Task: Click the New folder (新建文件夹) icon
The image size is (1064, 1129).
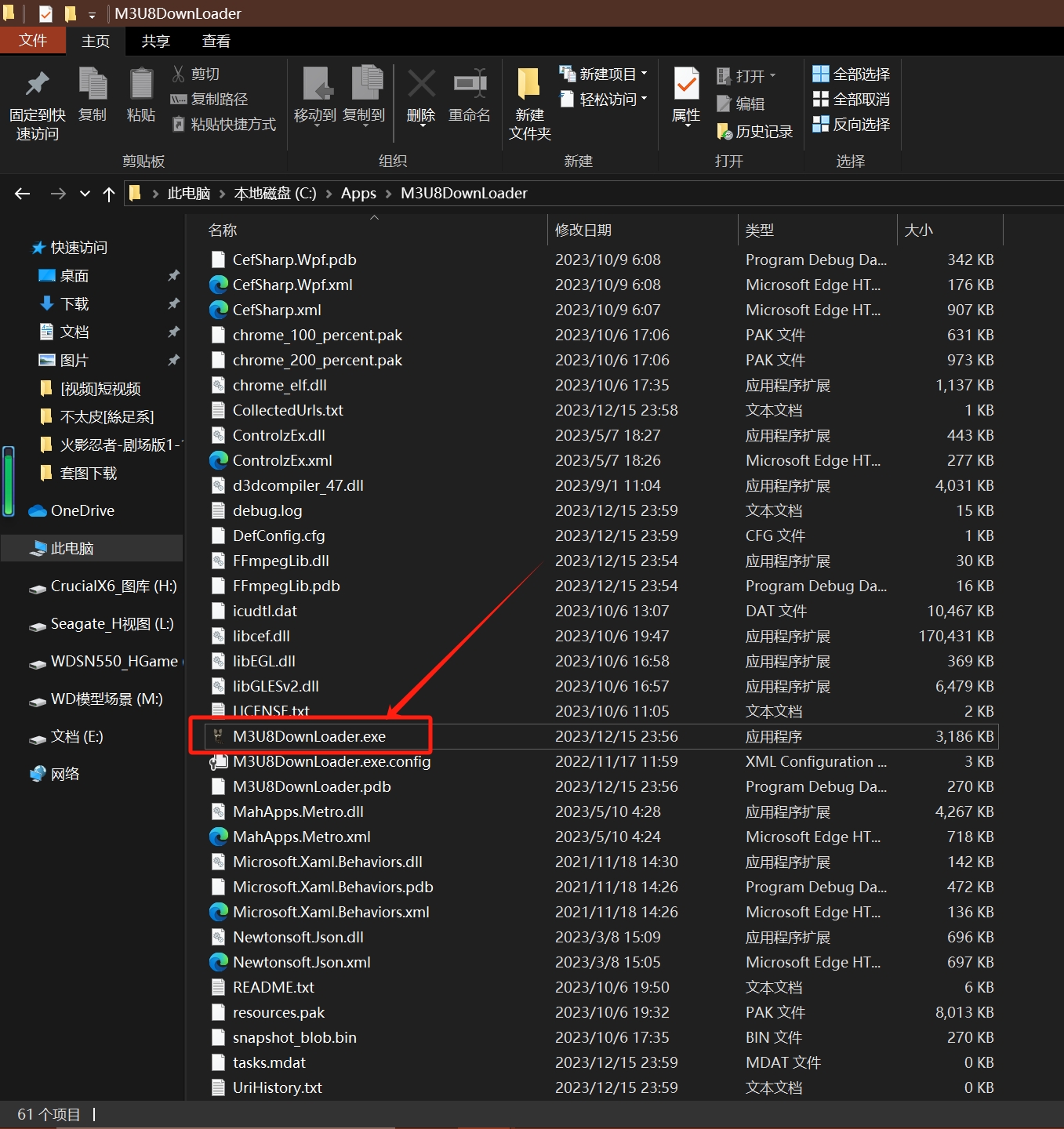Action: 530,84
